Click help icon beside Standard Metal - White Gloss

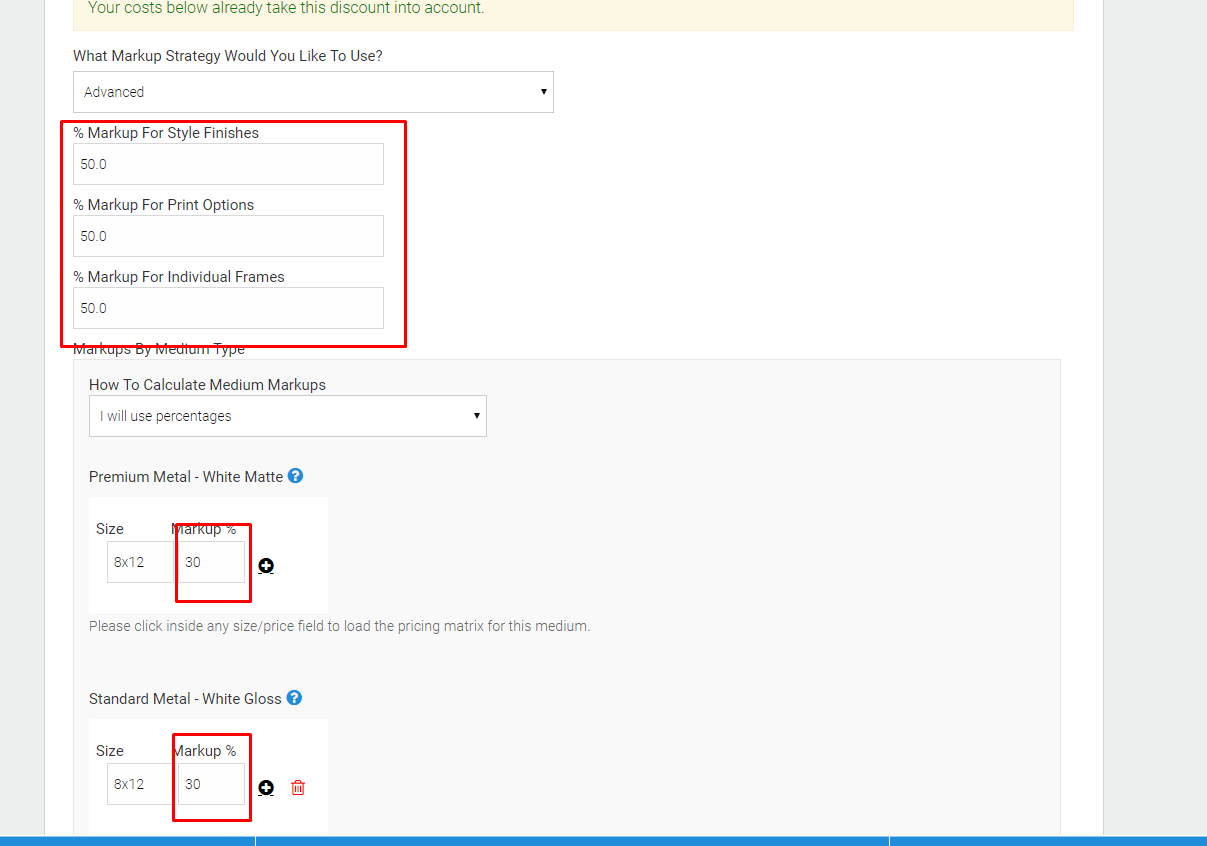click(294, 698)
